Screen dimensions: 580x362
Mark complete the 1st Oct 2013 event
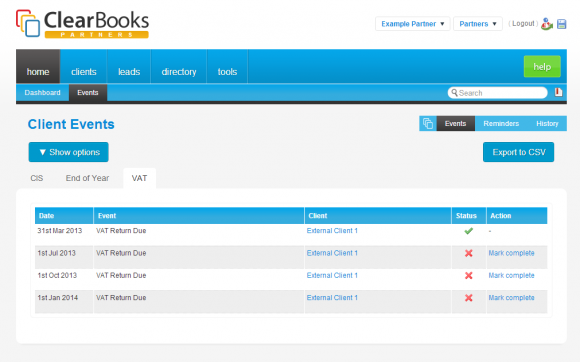511,275
